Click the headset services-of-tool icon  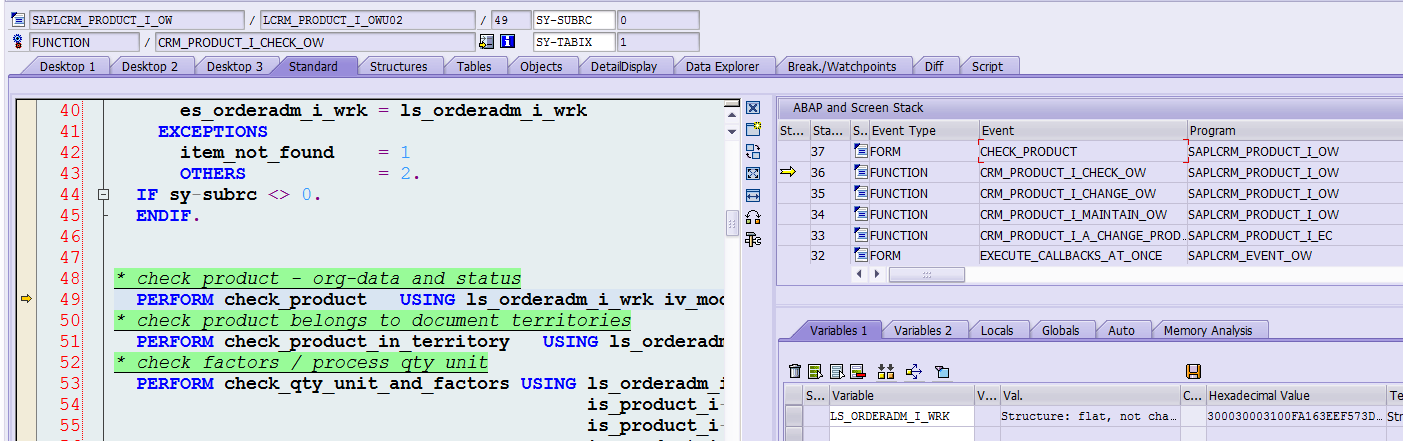pyautogui.click(x=753, y=217)
